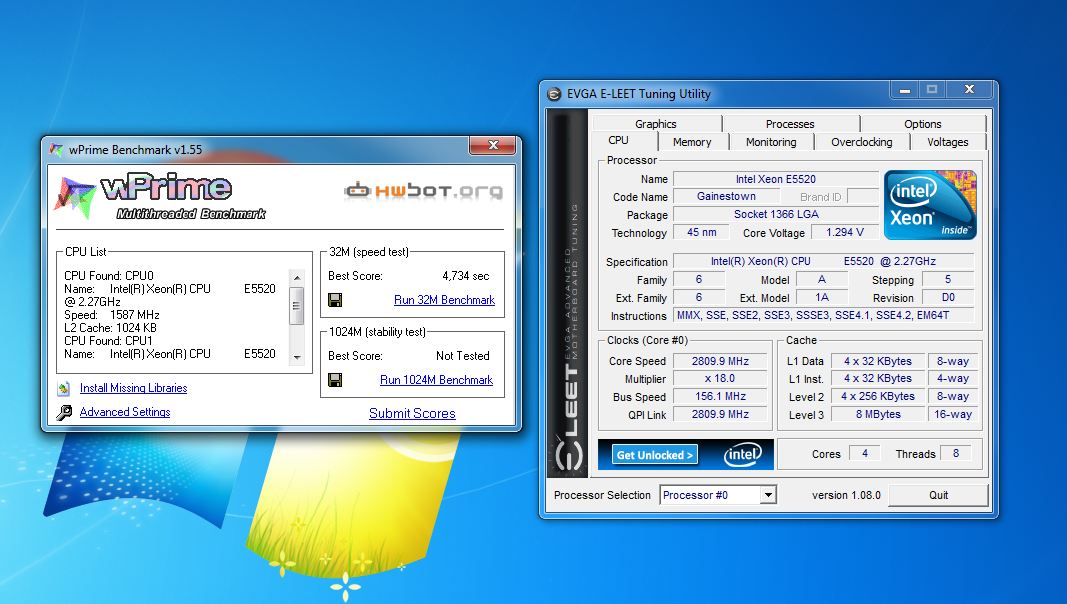Click the L1 Data value 4 x 32 KBytes
This screenshot has width=1067, height=604.
coord(878,361)
